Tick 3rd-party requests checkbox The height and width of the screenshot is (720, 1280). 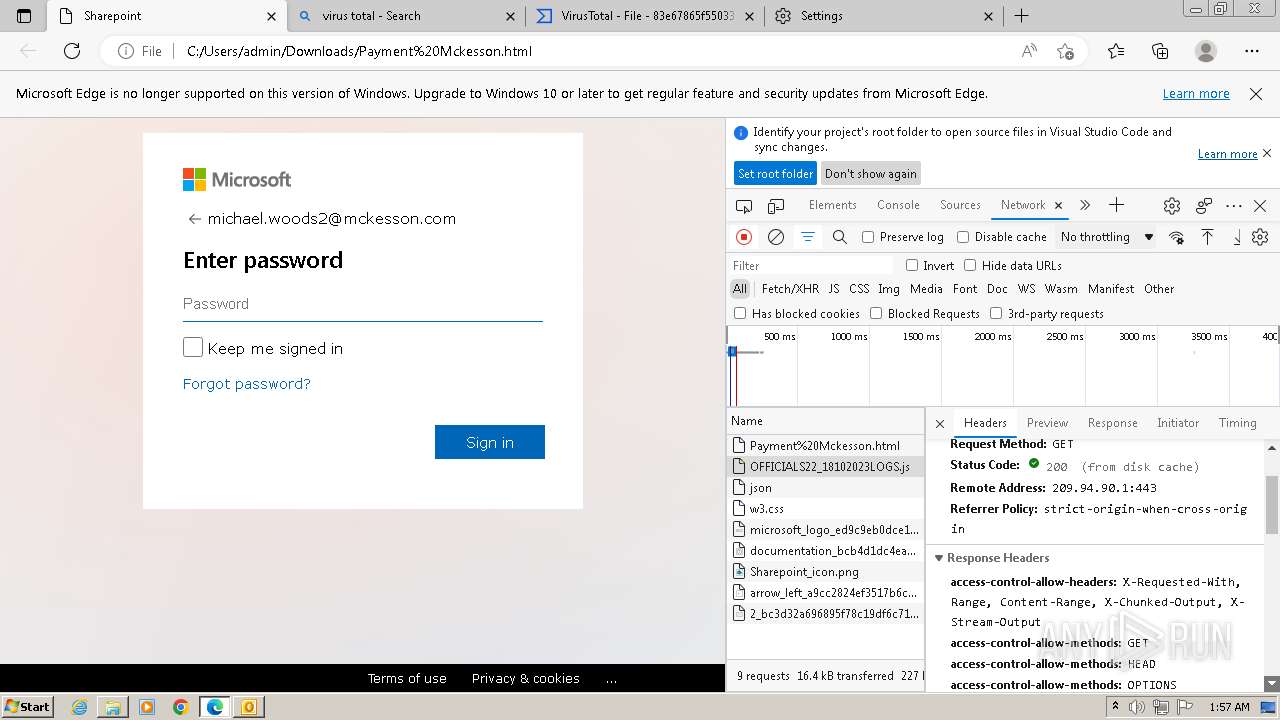click(x=996, y=313)
